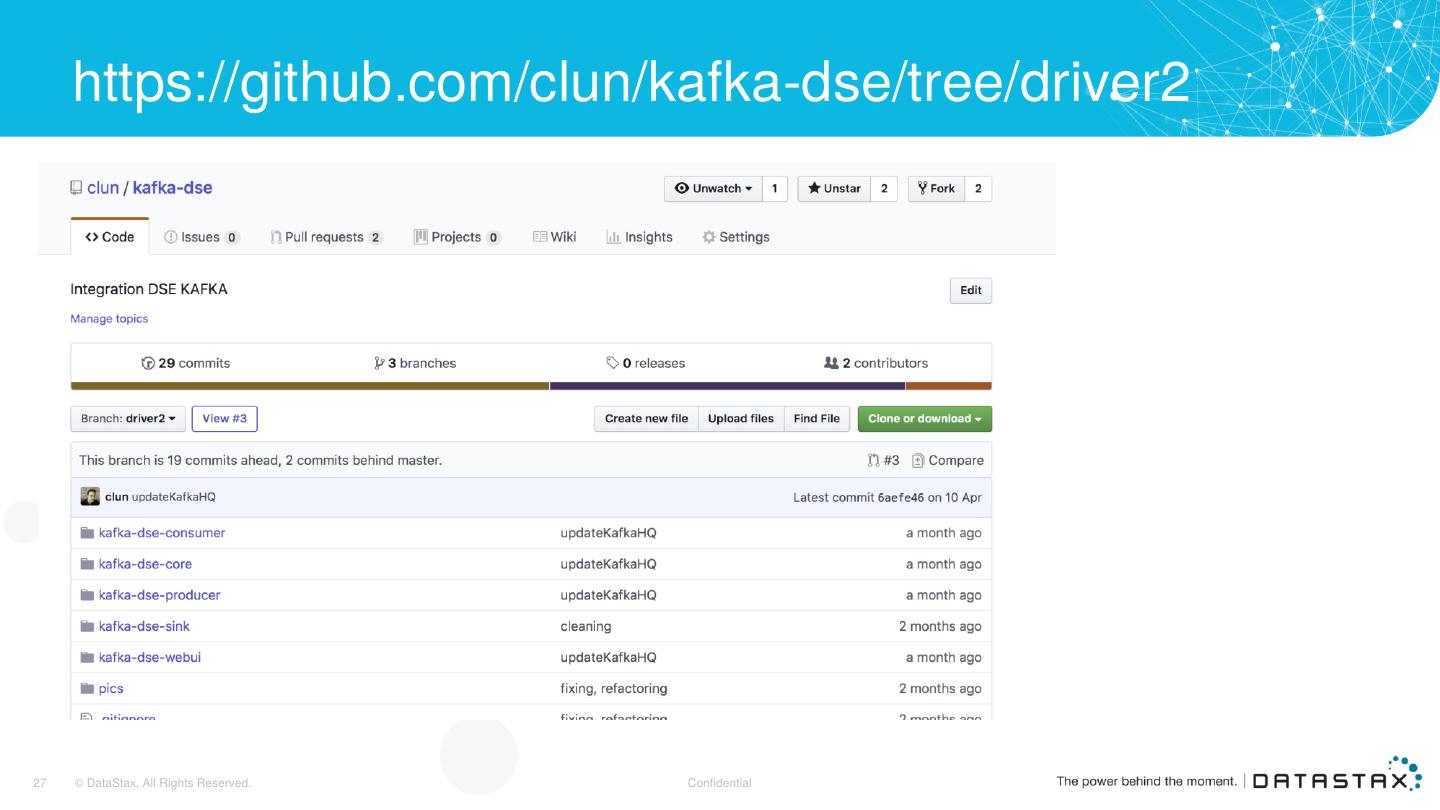Click Upload files
Viewport: 1440px width, 810px height.
point(741,419)
